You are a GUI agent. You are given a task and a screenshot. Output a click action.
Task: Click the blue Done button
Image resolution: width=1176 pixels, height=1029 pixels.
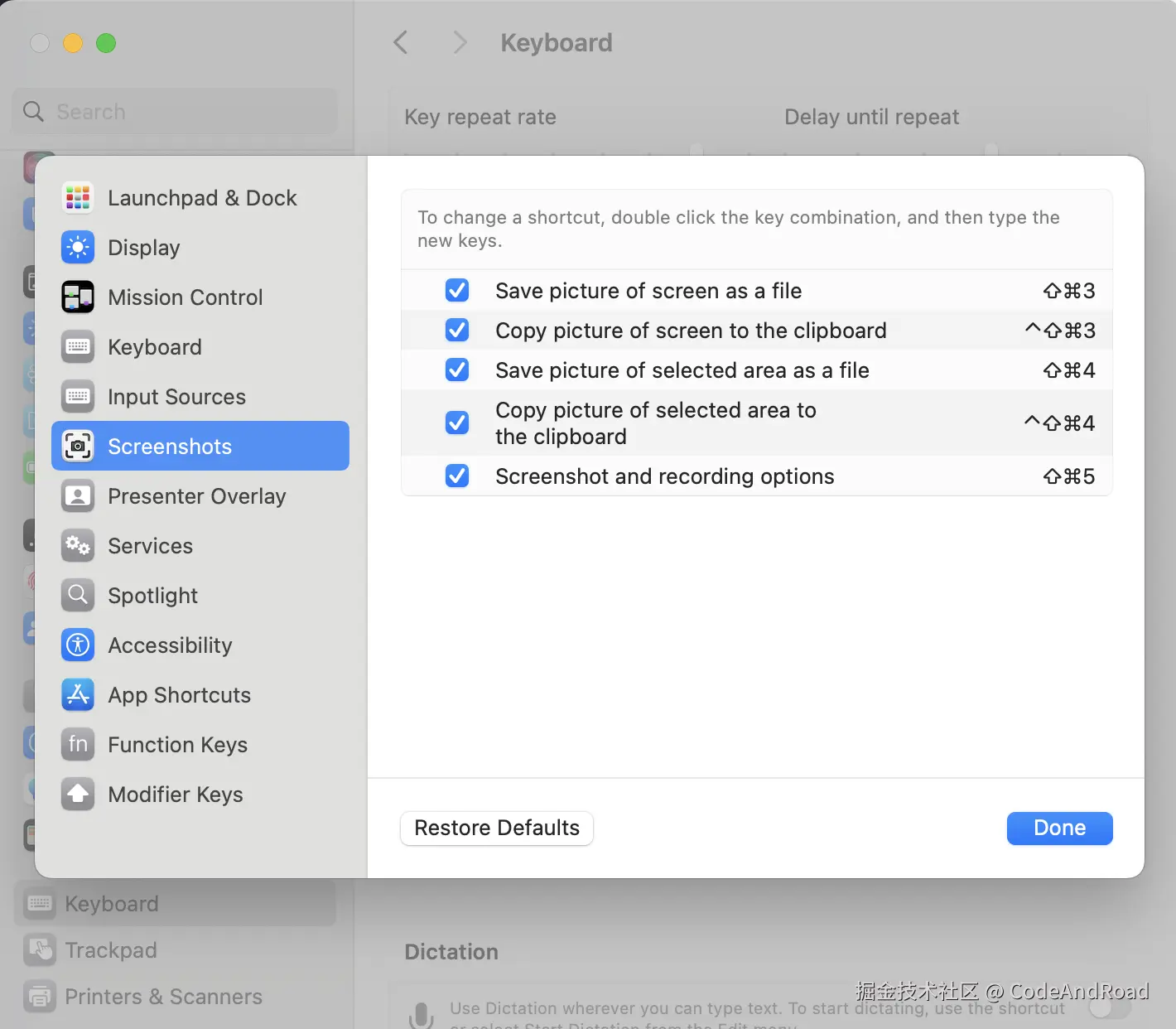[1059, 829]
